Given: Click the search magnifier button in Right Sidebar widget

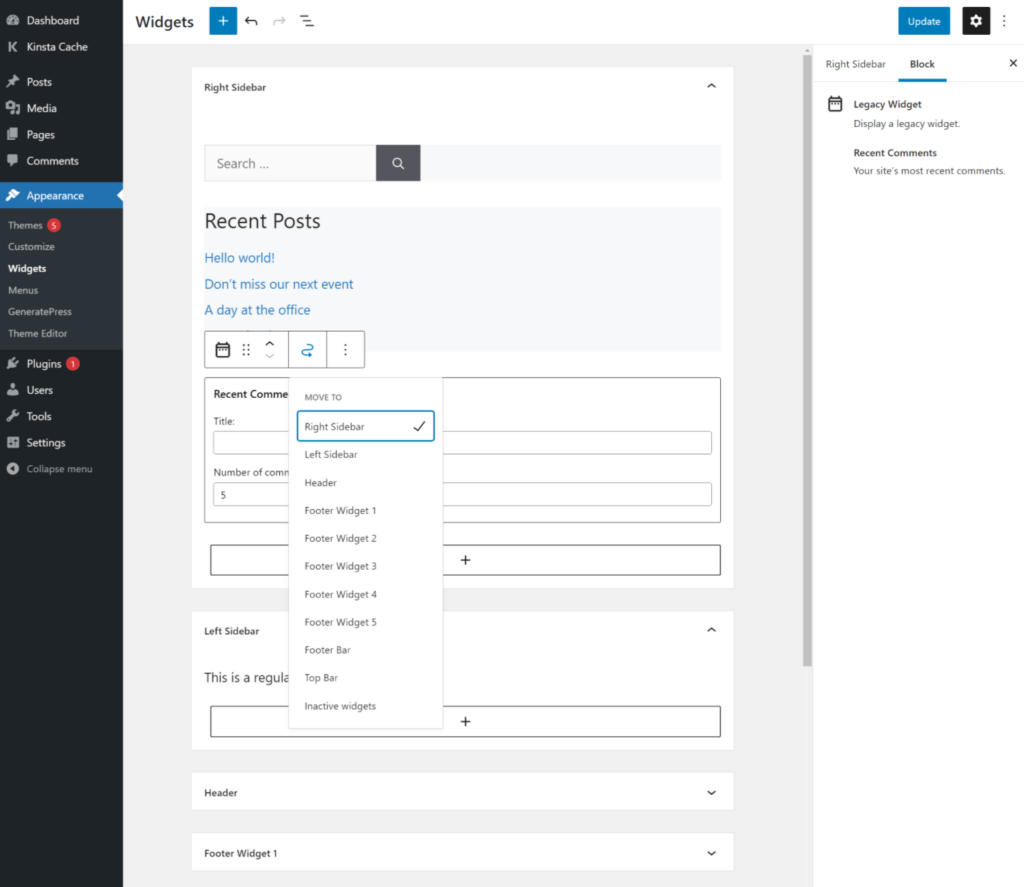Looking at the screenshot, I should (x=397, y=162).
